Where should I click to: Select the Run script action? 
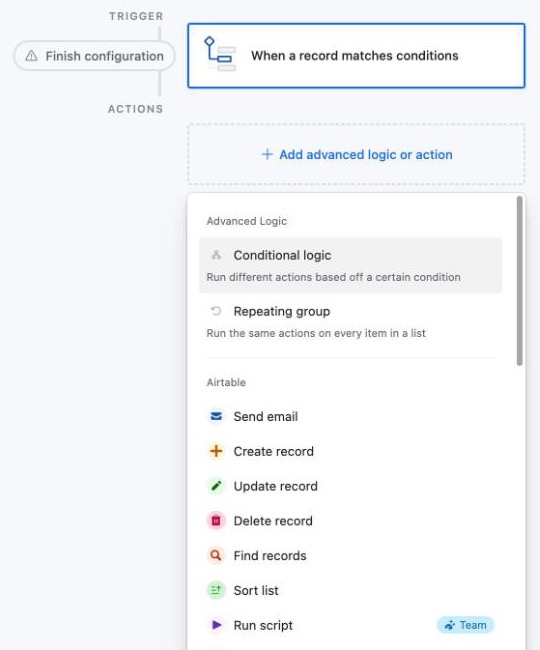(x=351, y=625)
